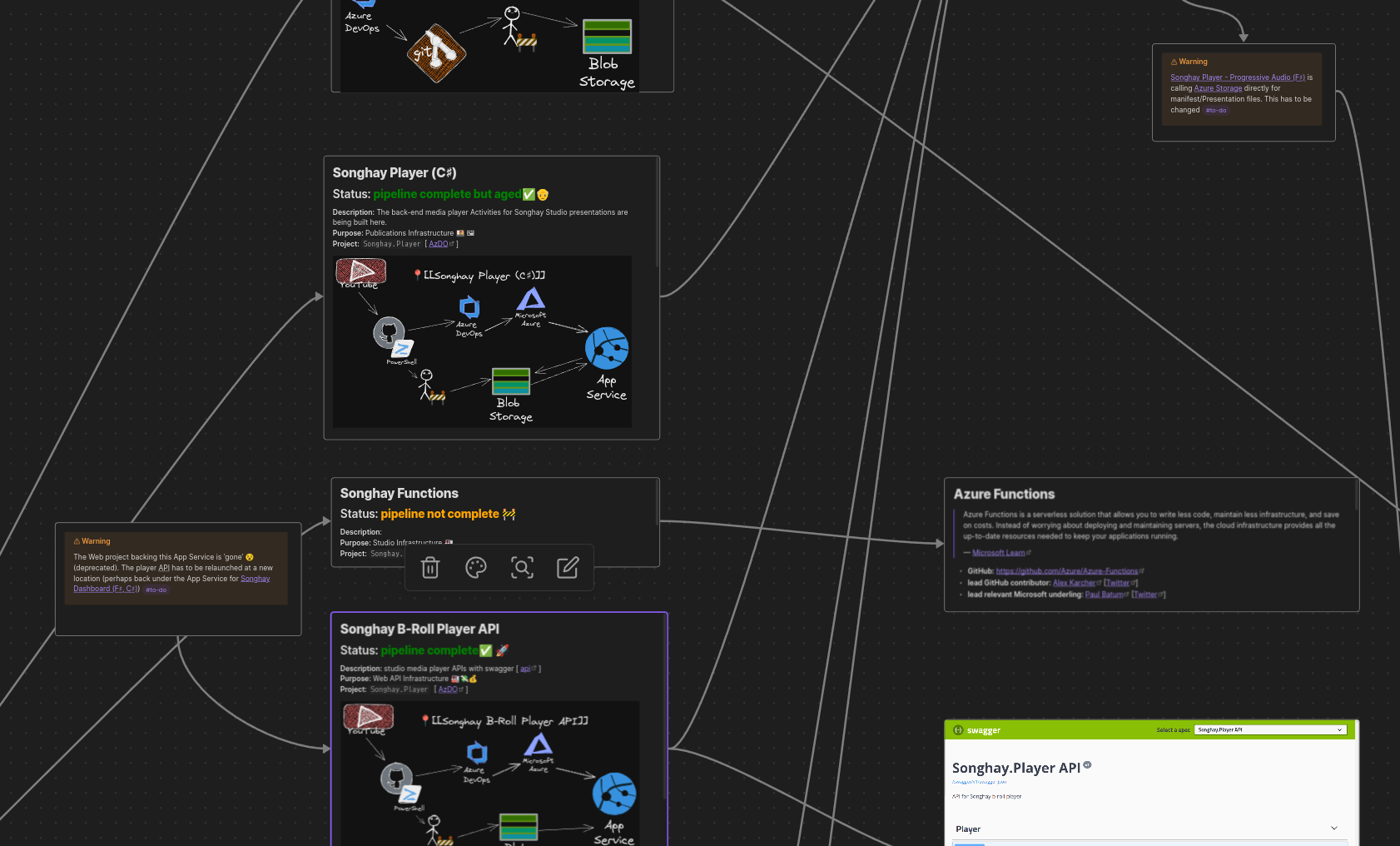The width and height of the screenshot is (1400, 846).
Task: Click the 'API for Songhay b-roll player' description
Action: (986, 797)
